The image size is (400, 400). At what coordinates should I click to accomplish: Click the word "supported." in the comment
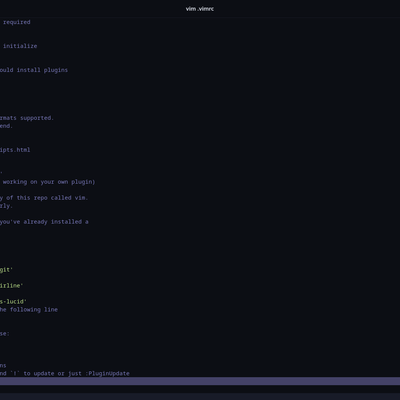pos(37,118)
